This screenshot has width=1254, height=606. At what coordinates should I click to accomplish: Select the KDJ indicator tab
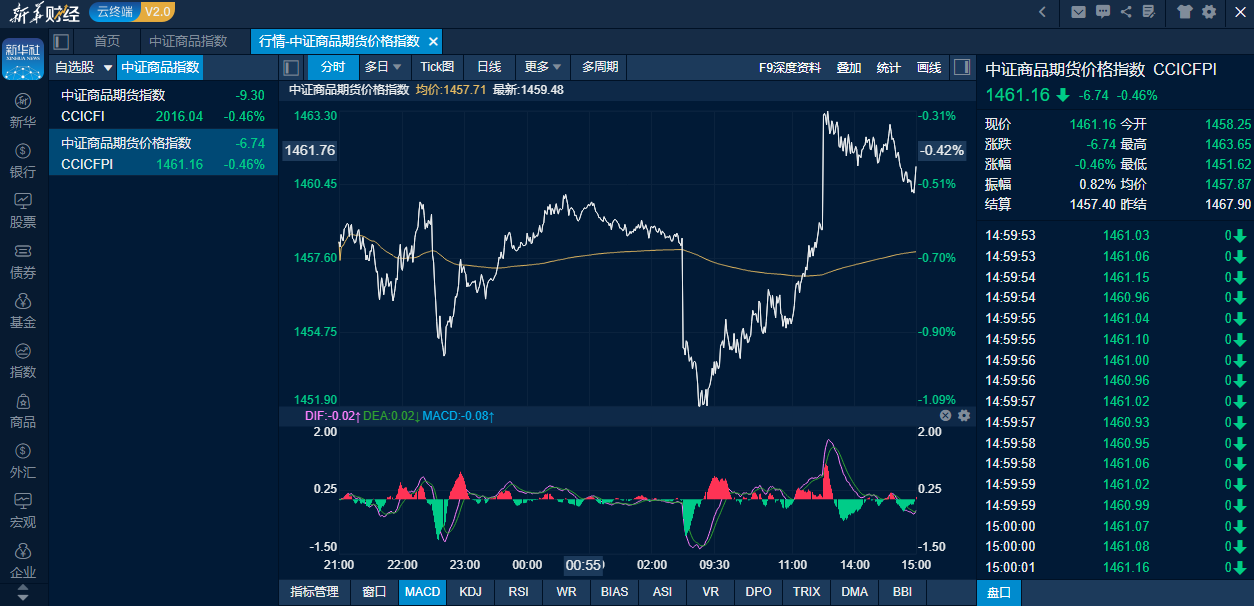[470, 592]
